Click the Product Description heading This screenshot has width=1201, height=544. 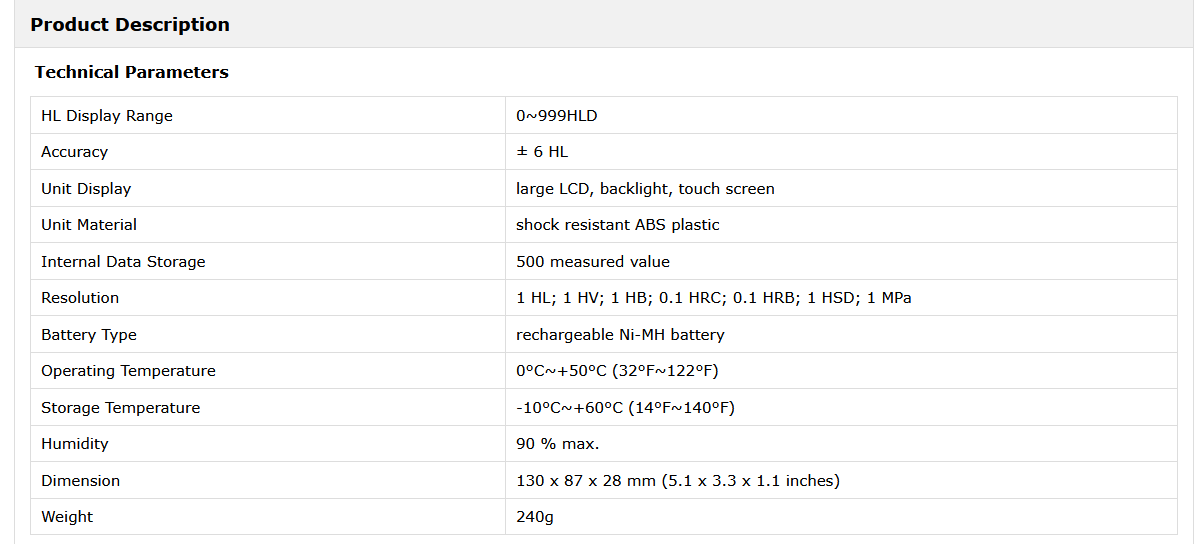click(x=130, y=25)
